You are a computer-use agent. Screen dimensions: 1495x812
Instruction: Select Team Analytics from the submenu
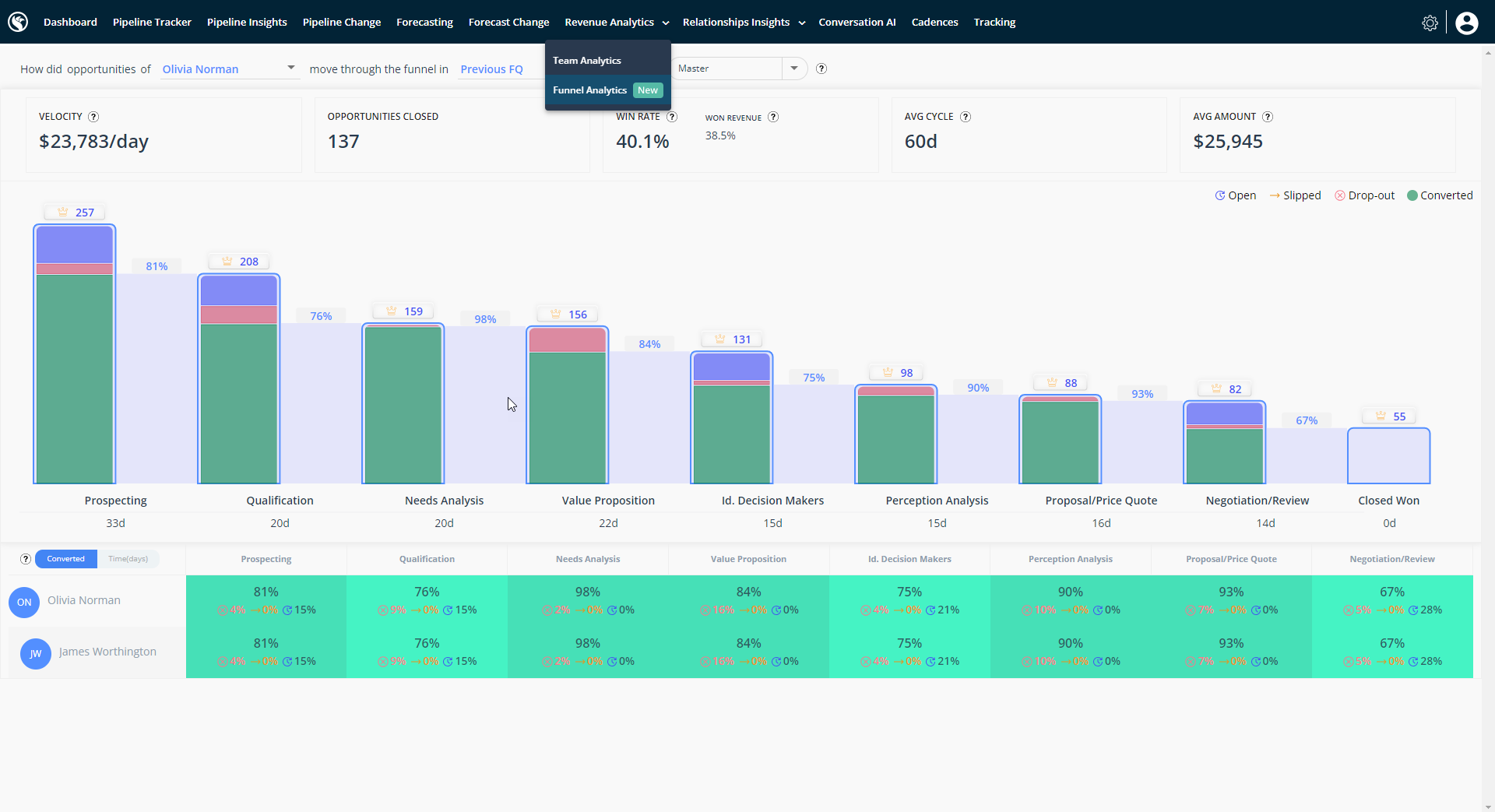pos(587,61)
